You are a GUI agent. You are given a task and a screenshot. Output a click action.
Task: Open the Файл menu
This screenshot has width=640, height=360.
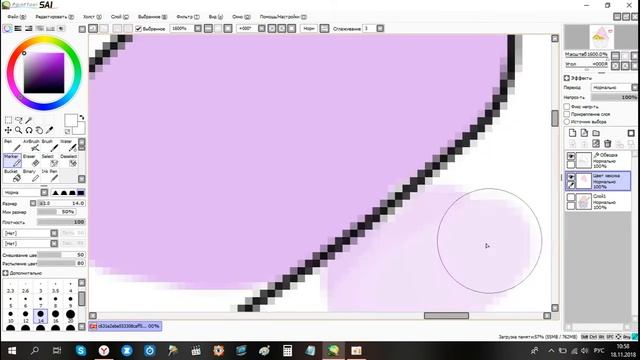click(x=16, y=17)
